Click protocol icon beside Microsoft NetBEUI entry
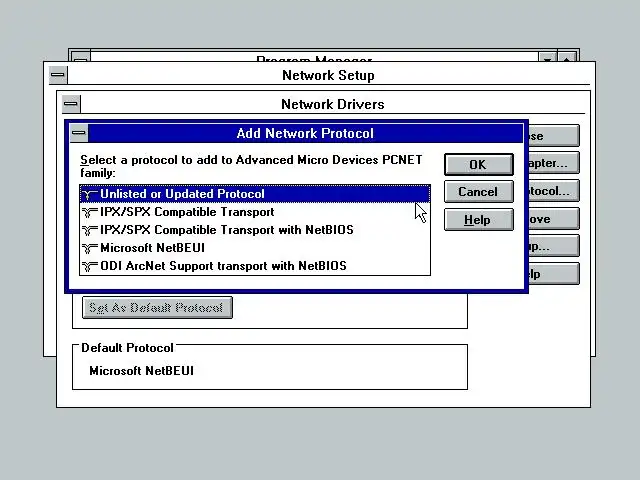 click(89, 248)
